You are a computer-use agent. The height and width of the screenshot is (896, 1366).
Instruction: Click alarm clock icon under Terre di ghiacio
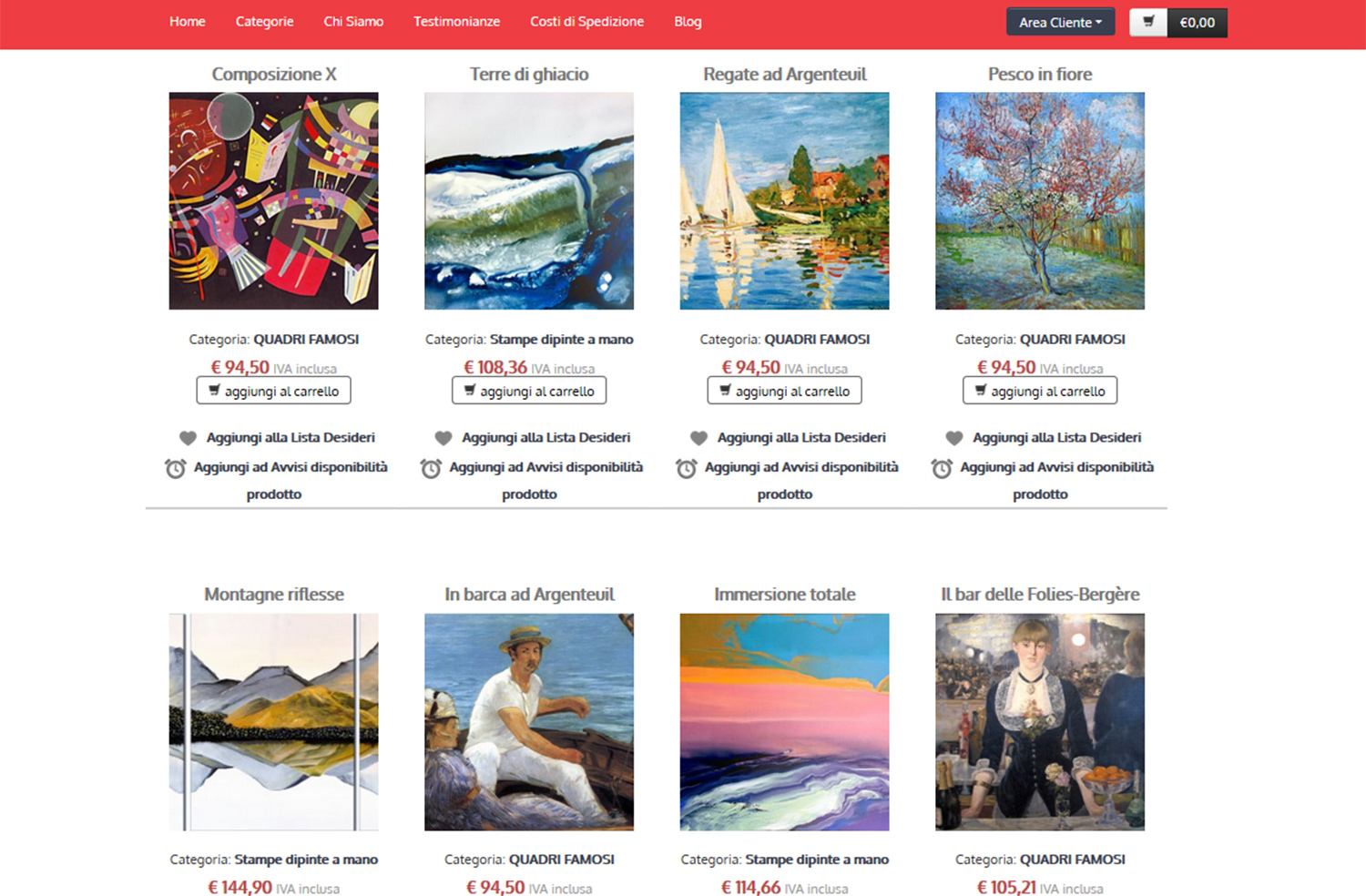click(x=431, y=468)
